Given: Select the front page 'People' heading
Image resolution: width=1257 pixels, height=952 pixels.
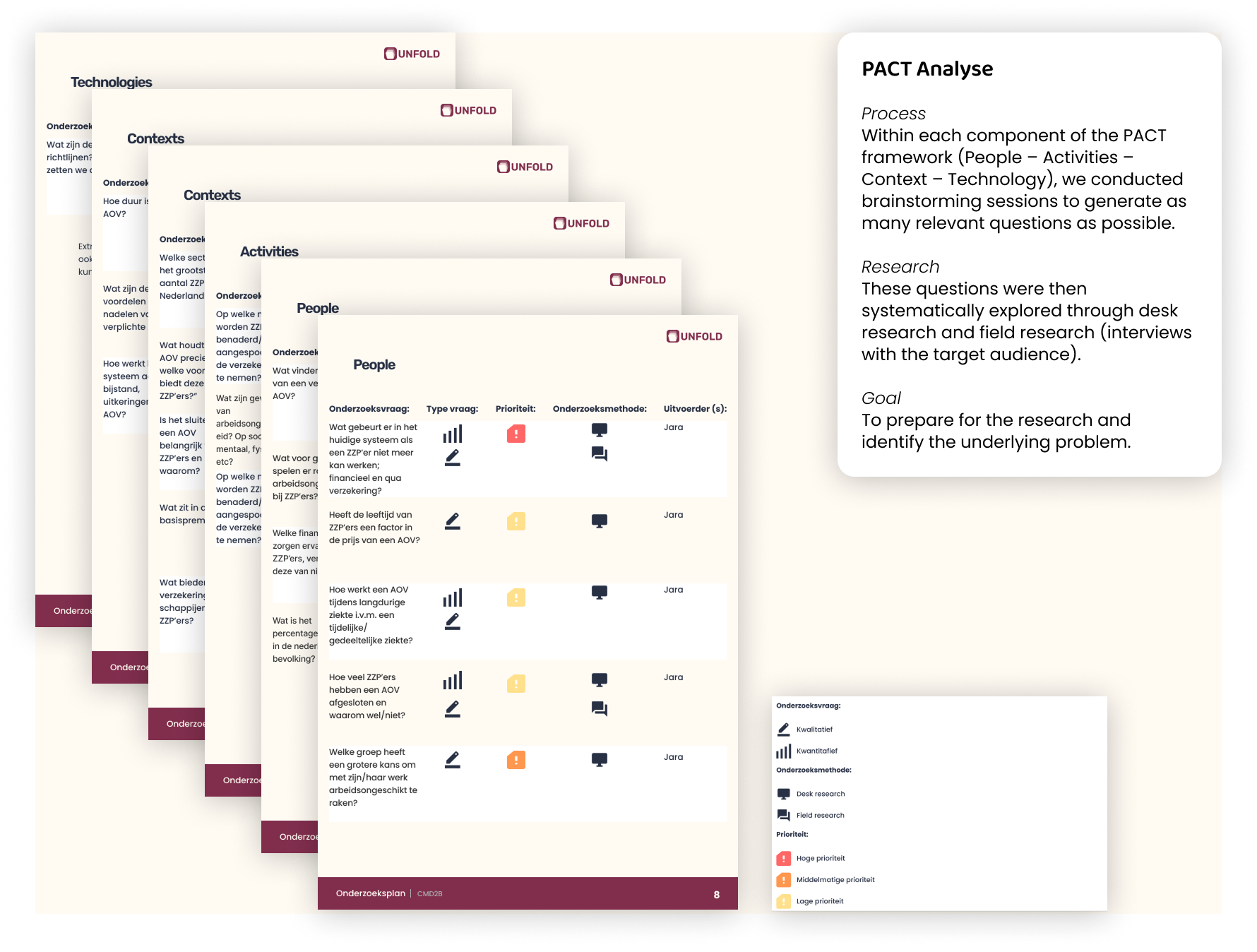Looking at the screenshot, I should (x=374, y=364).
